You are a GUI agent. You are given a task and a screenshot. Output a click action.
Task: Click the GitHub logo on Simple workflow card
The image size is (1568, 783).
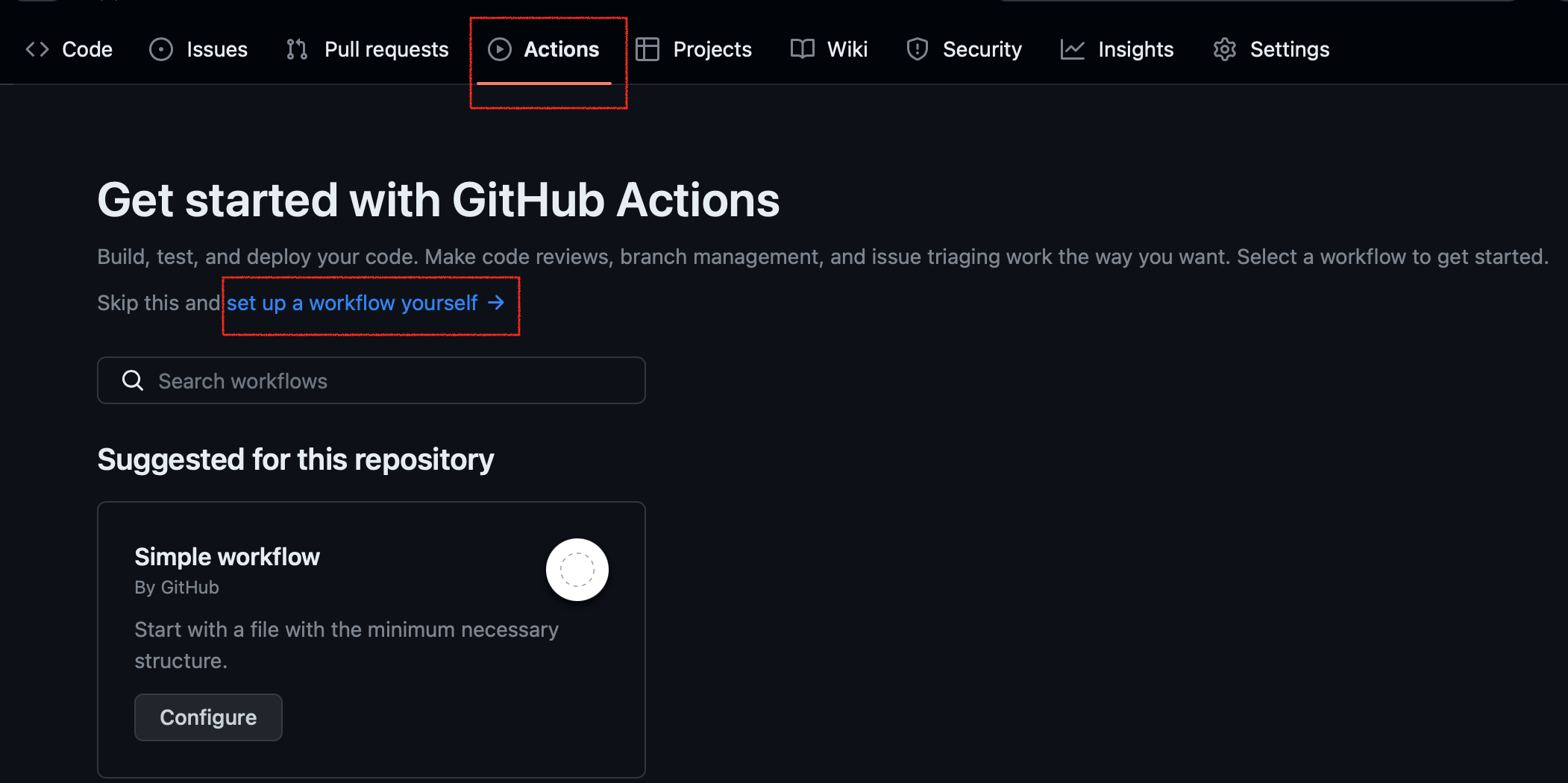577,569
